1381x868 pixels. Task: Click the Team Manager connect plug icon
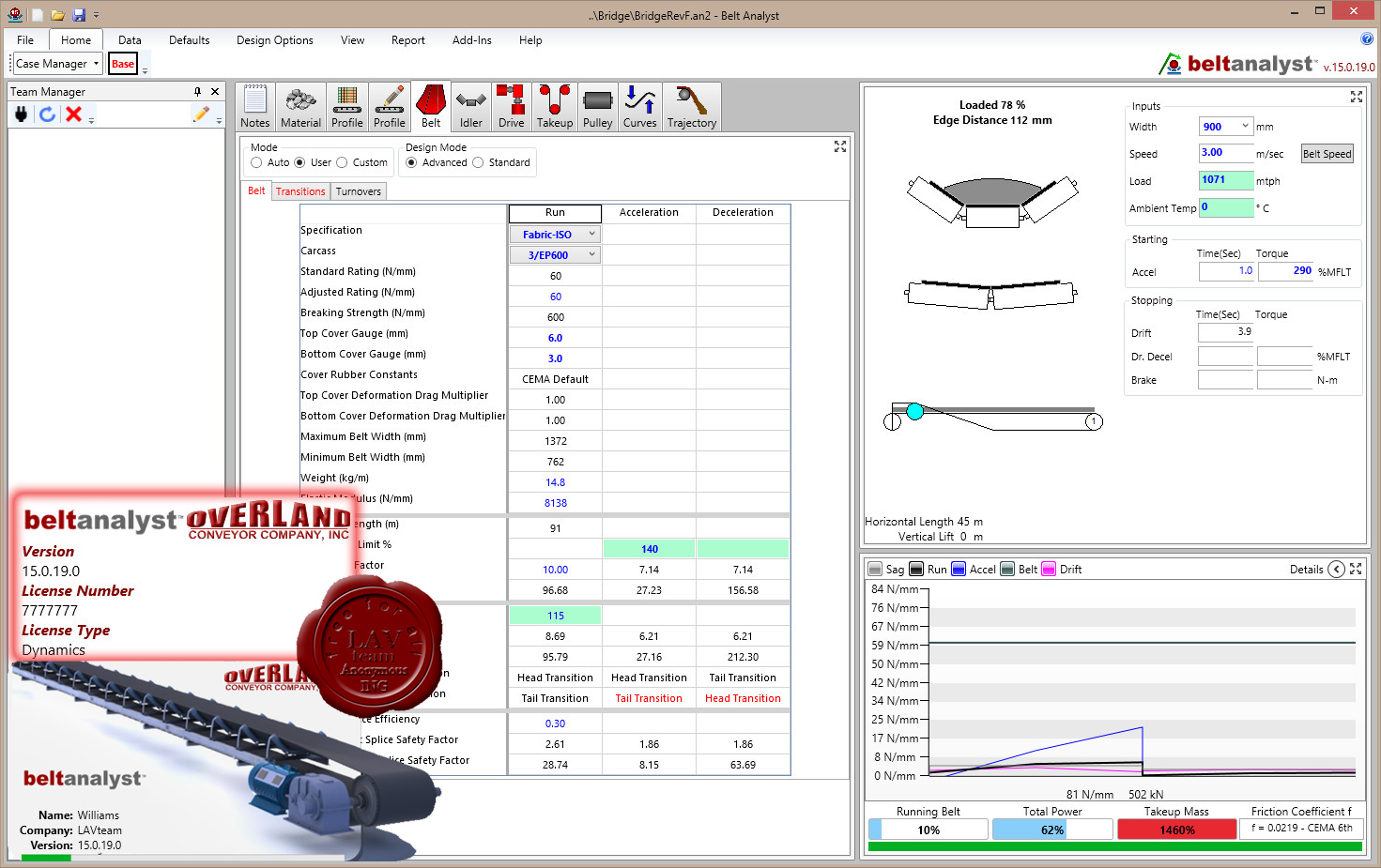(x=22, y=114)
